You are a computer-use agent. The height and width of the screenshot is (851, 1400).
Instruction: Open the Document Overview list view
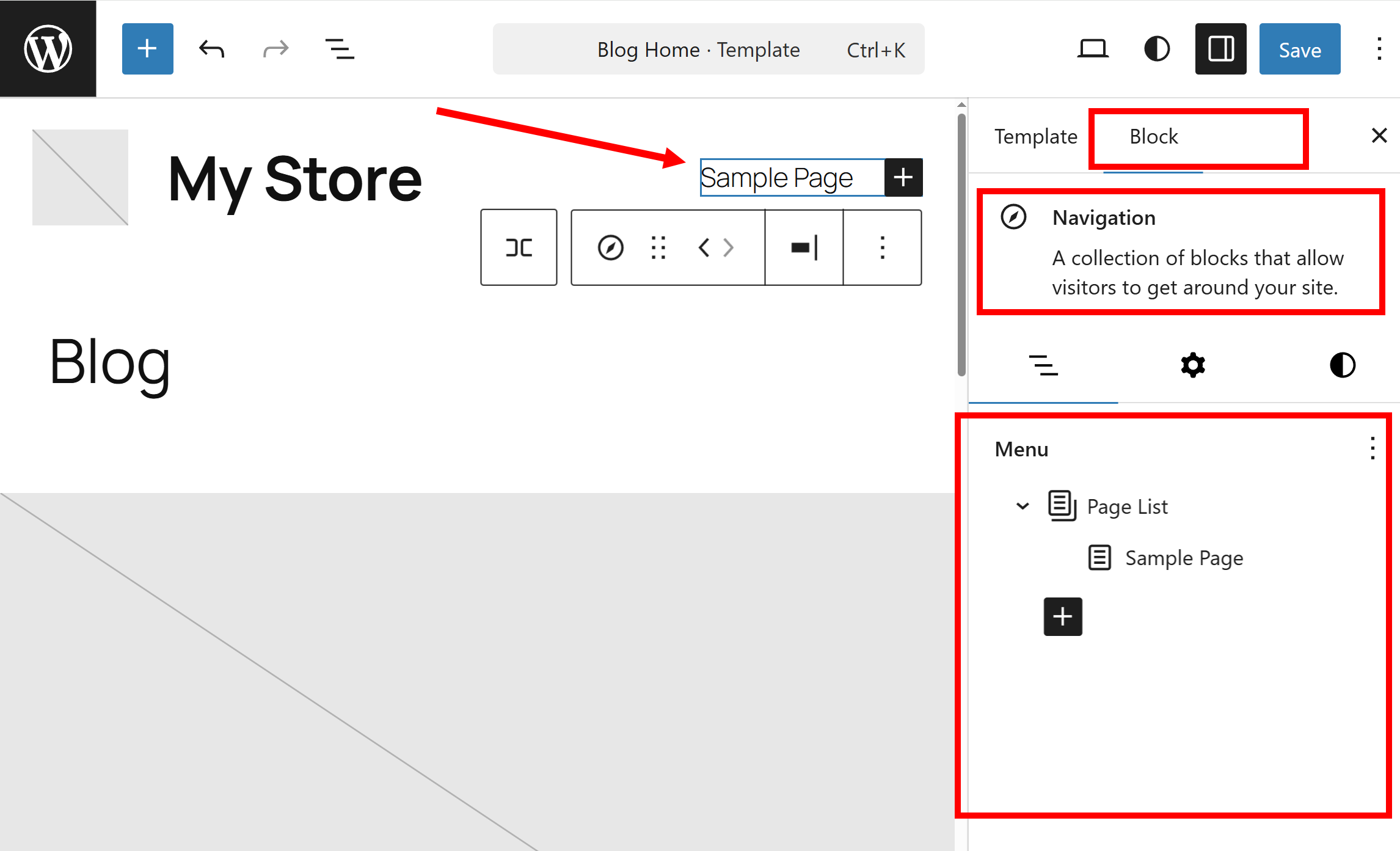340,49
